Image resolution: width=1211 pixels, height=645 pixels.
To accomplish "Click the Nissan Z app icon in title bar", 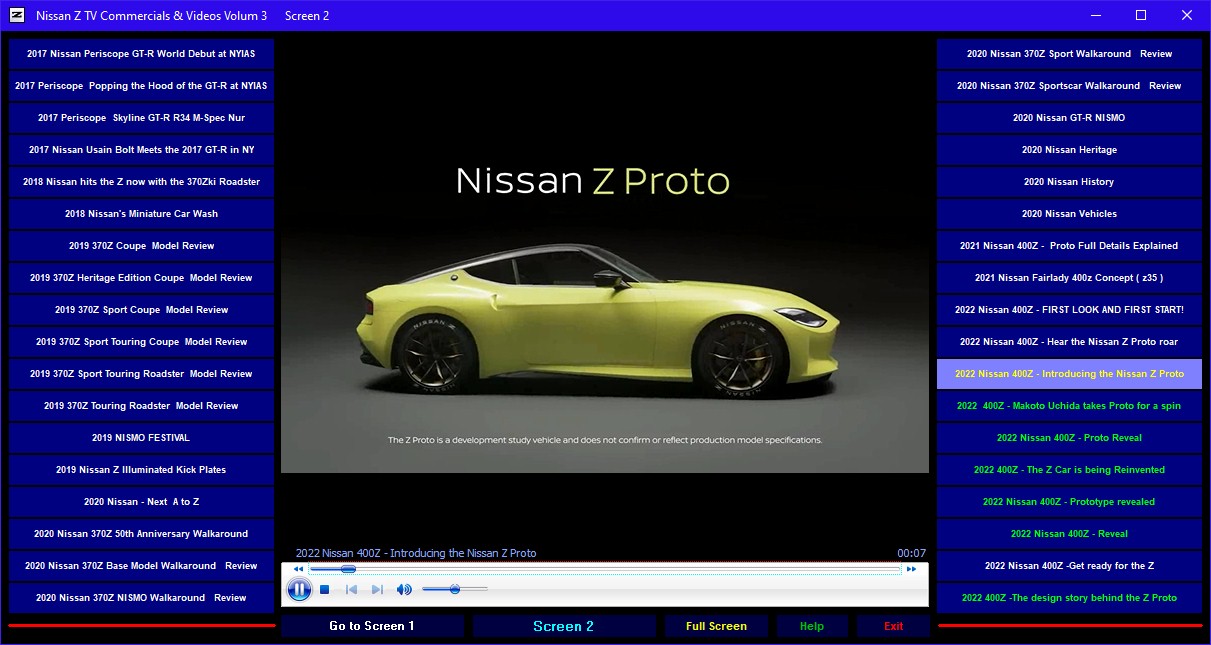I will tap(16, 16).
